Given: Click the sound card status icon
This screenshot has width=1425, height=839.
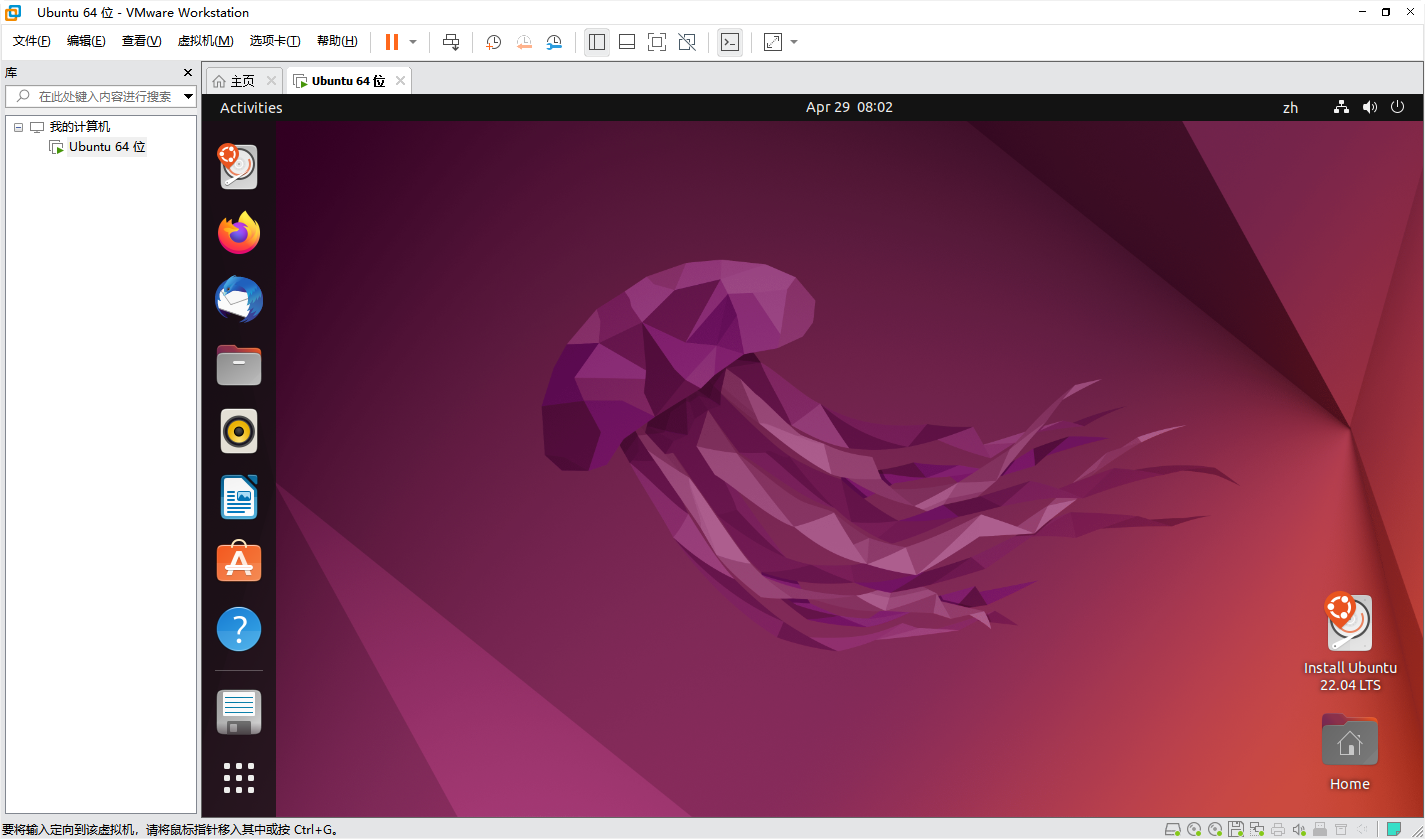Looking at the screenshot, I should (1299, 829).
